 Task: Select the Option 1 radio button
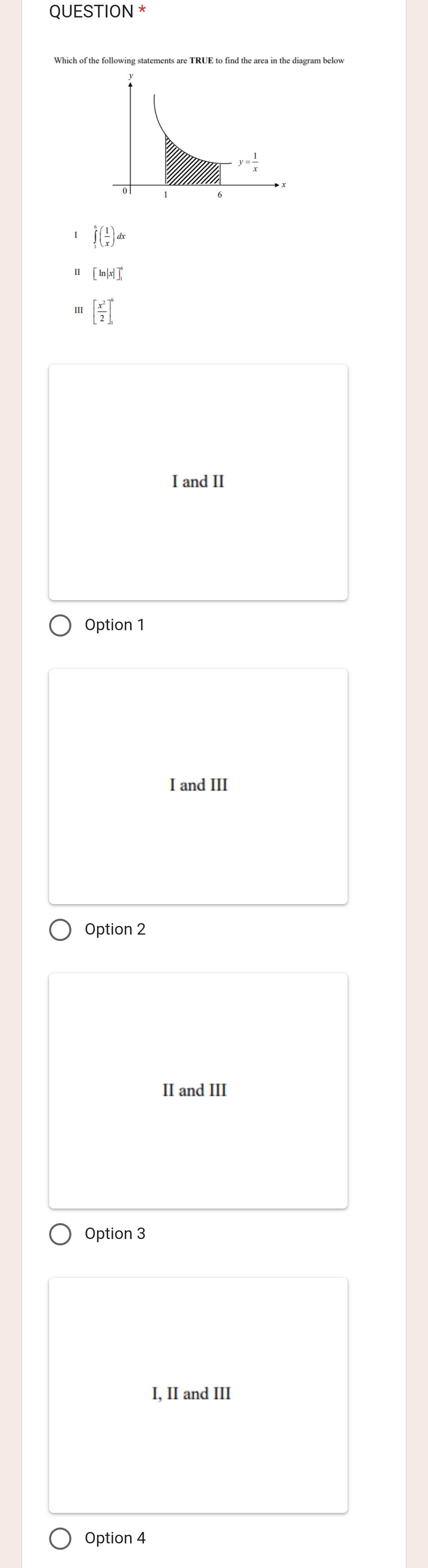[60, 625]
